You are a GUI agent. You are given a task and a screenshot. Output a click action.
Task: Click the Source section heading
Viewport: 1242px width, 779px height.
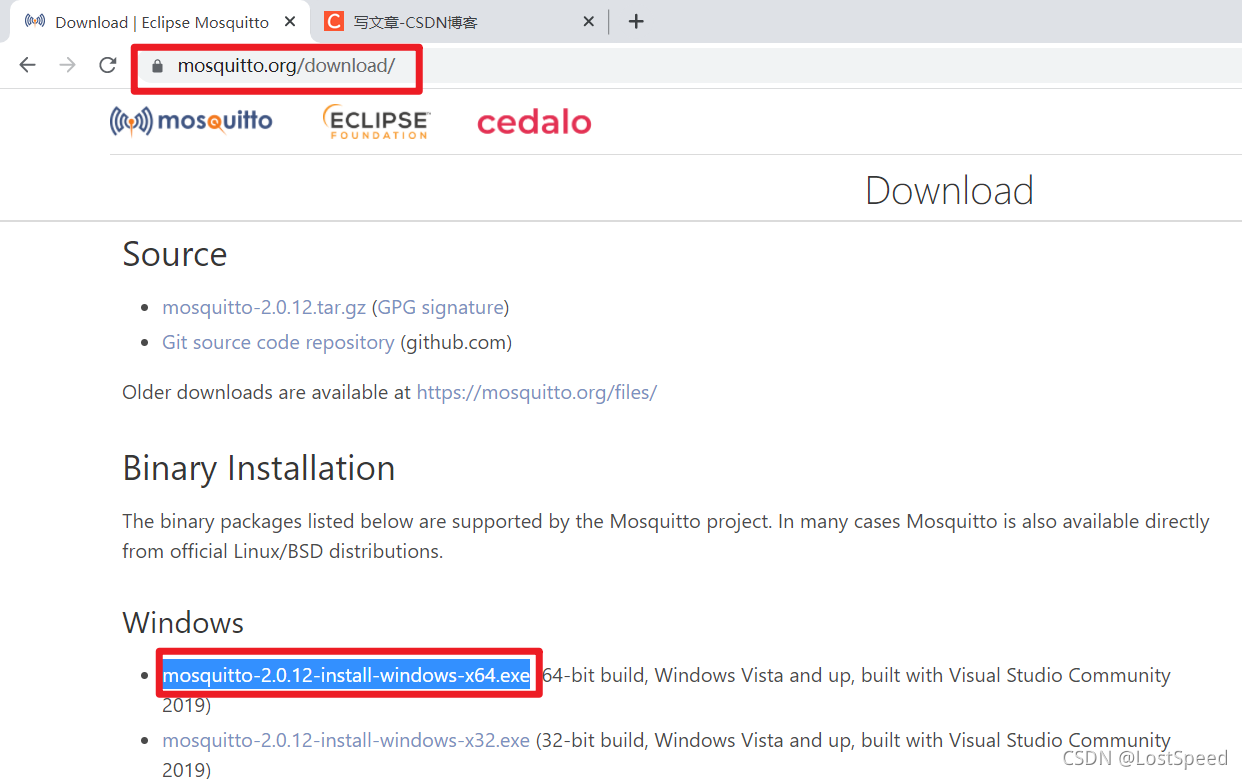coord(175,254)
